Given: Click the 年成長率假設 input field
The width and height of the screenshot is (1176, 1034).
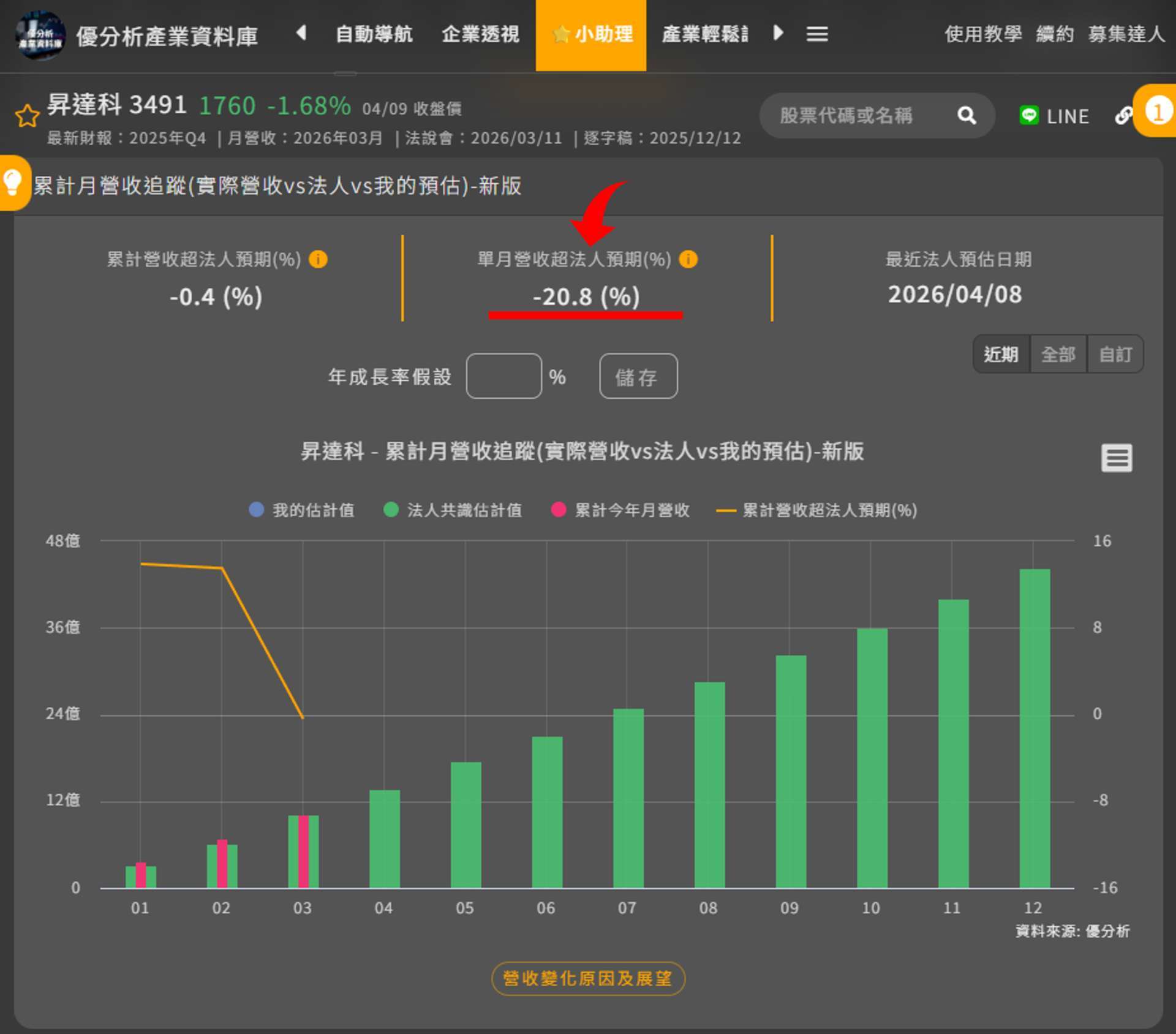Looking at the screenshot, I should pos(503,376).
